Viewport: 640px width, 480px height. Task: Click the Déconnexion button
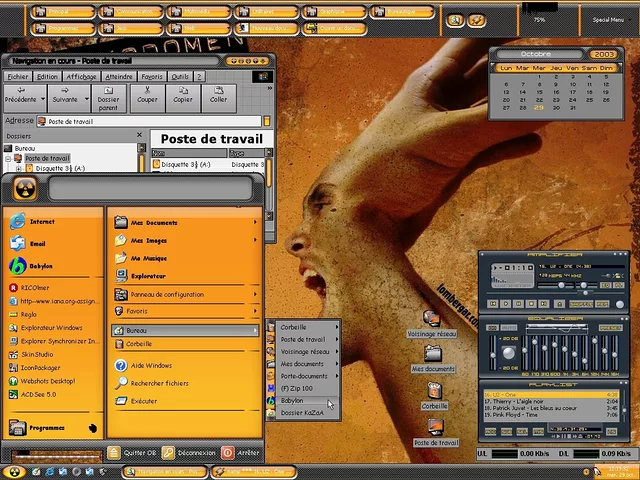pos(188,453)
